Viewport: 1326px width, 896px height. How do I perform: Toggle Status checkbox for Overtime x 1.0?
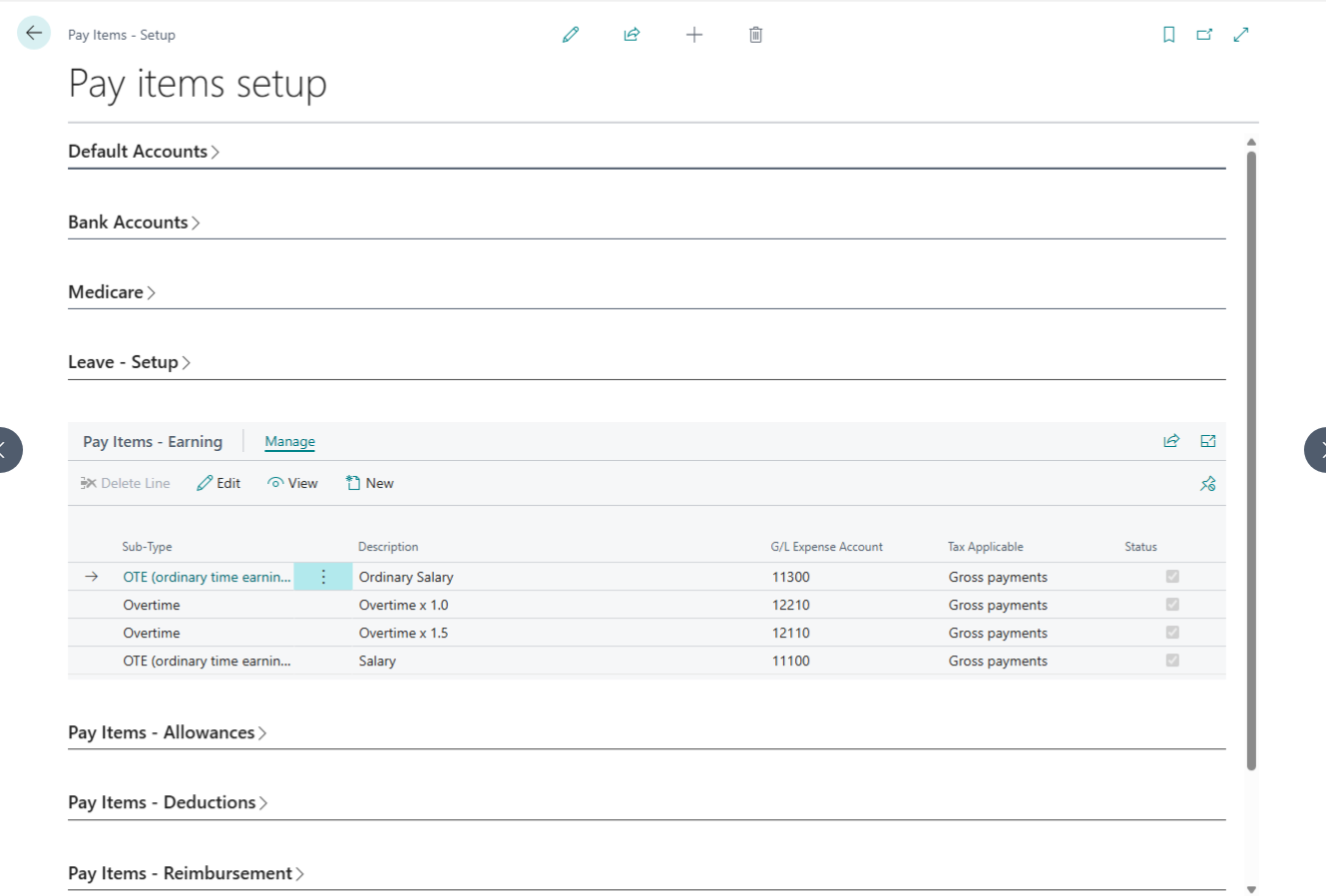[1172, 604]
